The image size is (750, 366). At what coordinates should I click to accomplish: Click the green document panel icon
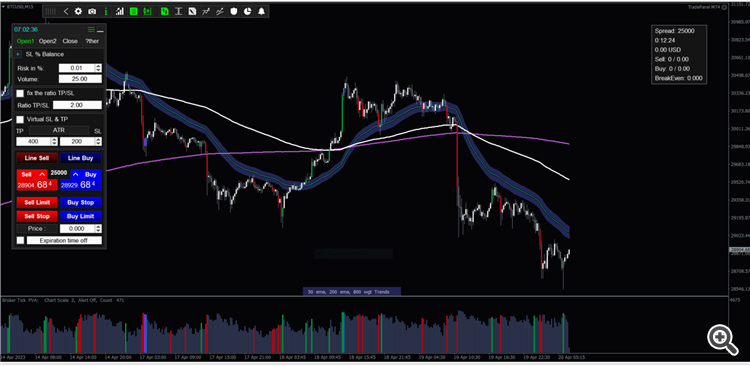point(165,11)
